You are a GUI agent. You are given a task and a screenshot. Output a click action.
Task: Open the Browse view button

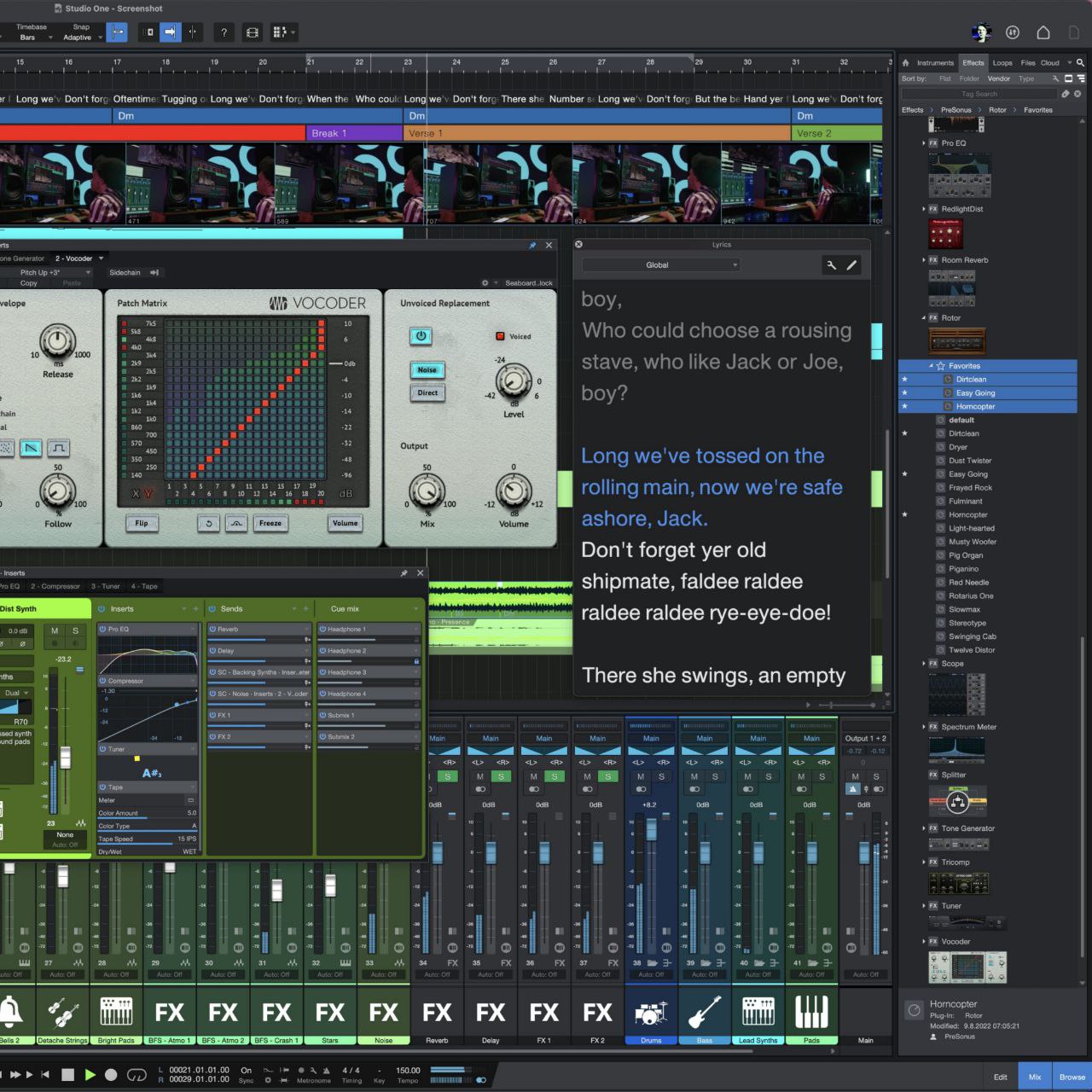(1072, 1077)
